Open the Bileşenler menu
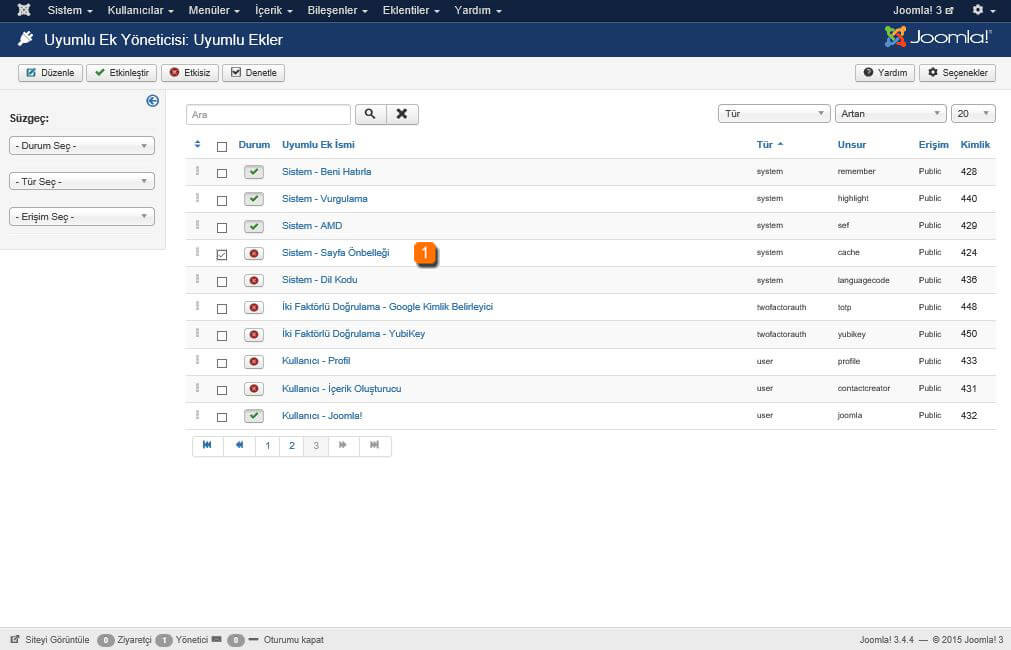The image size is (1011, 650). [x=336, y=10]
